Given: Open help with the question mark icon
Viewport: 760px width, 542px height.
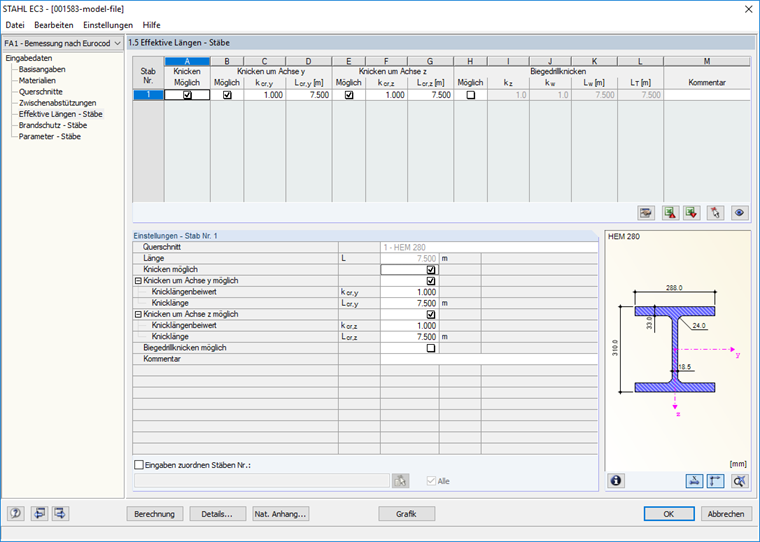Looking at the screenshot, I should 16,513.
